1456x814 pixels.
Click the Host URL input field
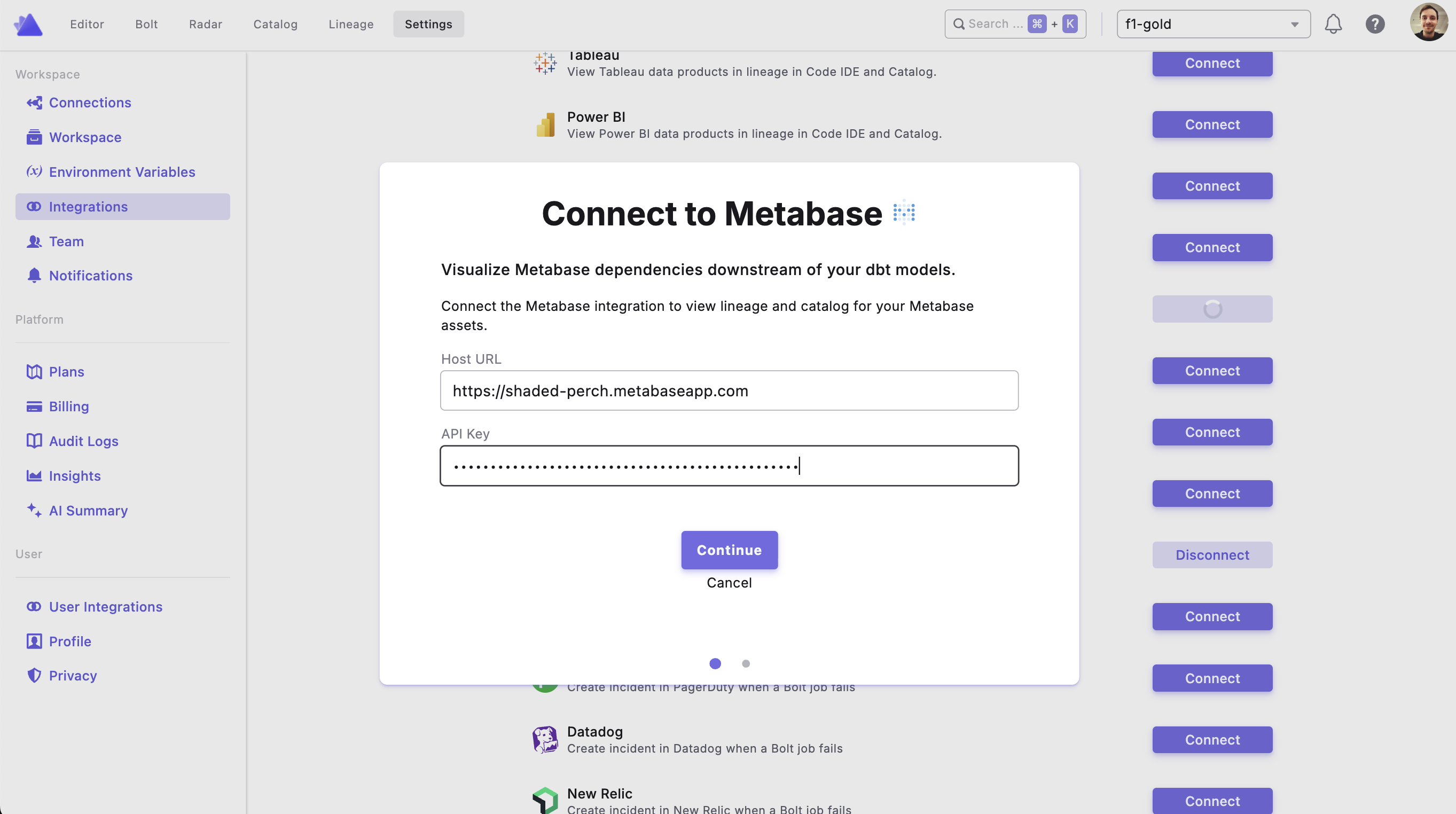pyautogui.click(x=729, y=390)
